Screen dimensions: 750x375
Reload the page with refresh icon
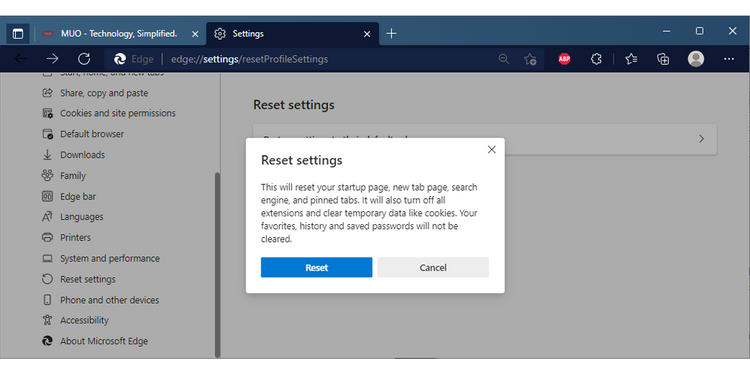point(84,59)
